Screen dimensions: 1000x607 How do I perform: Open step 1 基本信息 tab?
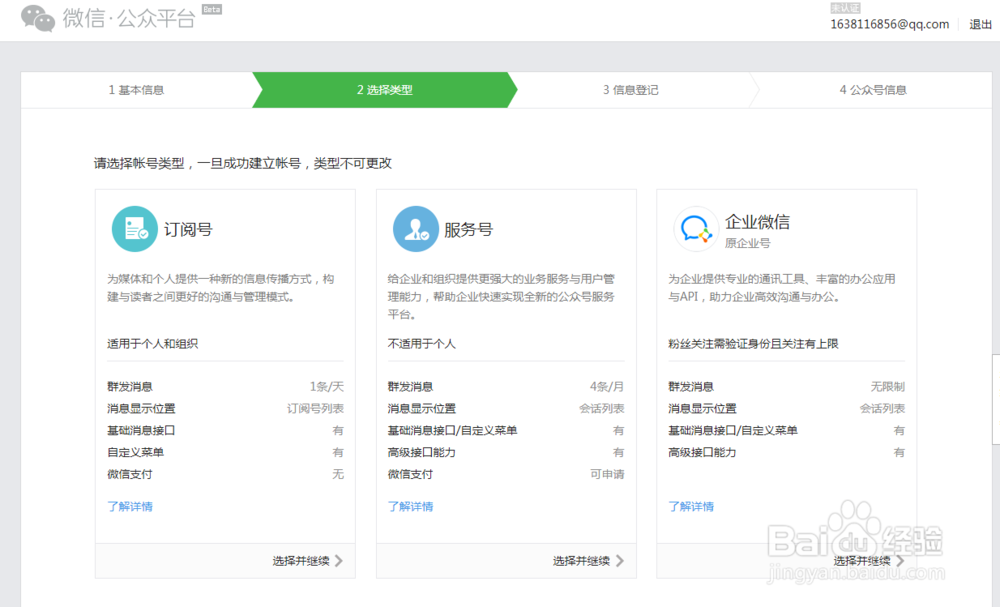[x=136, y=90]
